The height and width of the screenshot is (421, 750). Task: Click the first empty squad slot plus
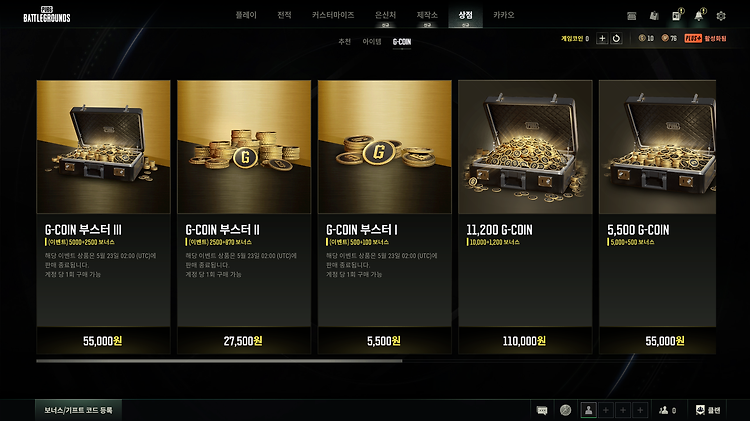point(606,410)
